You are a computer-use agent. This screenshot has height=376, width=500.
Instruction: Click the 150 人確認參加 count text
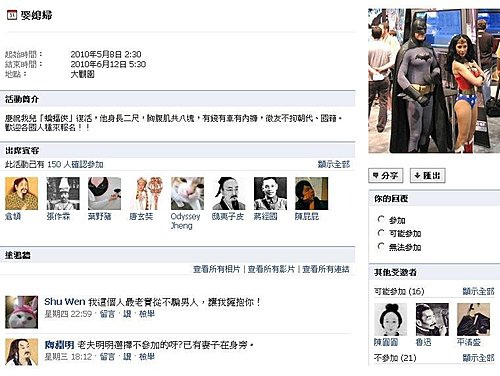pyautogui.click(x=75, y=164)
